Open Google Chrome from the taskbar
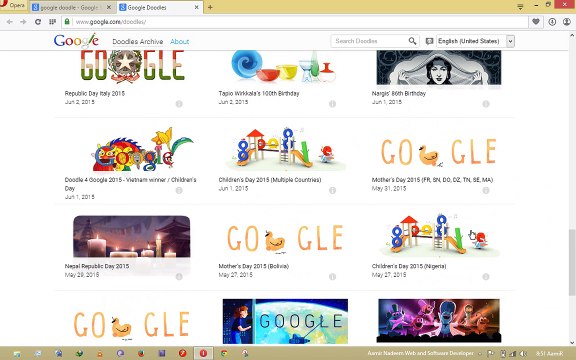Image resolution: width=576 pixels, height=360 pixels. pyautogui.click(x=224, y=353)
